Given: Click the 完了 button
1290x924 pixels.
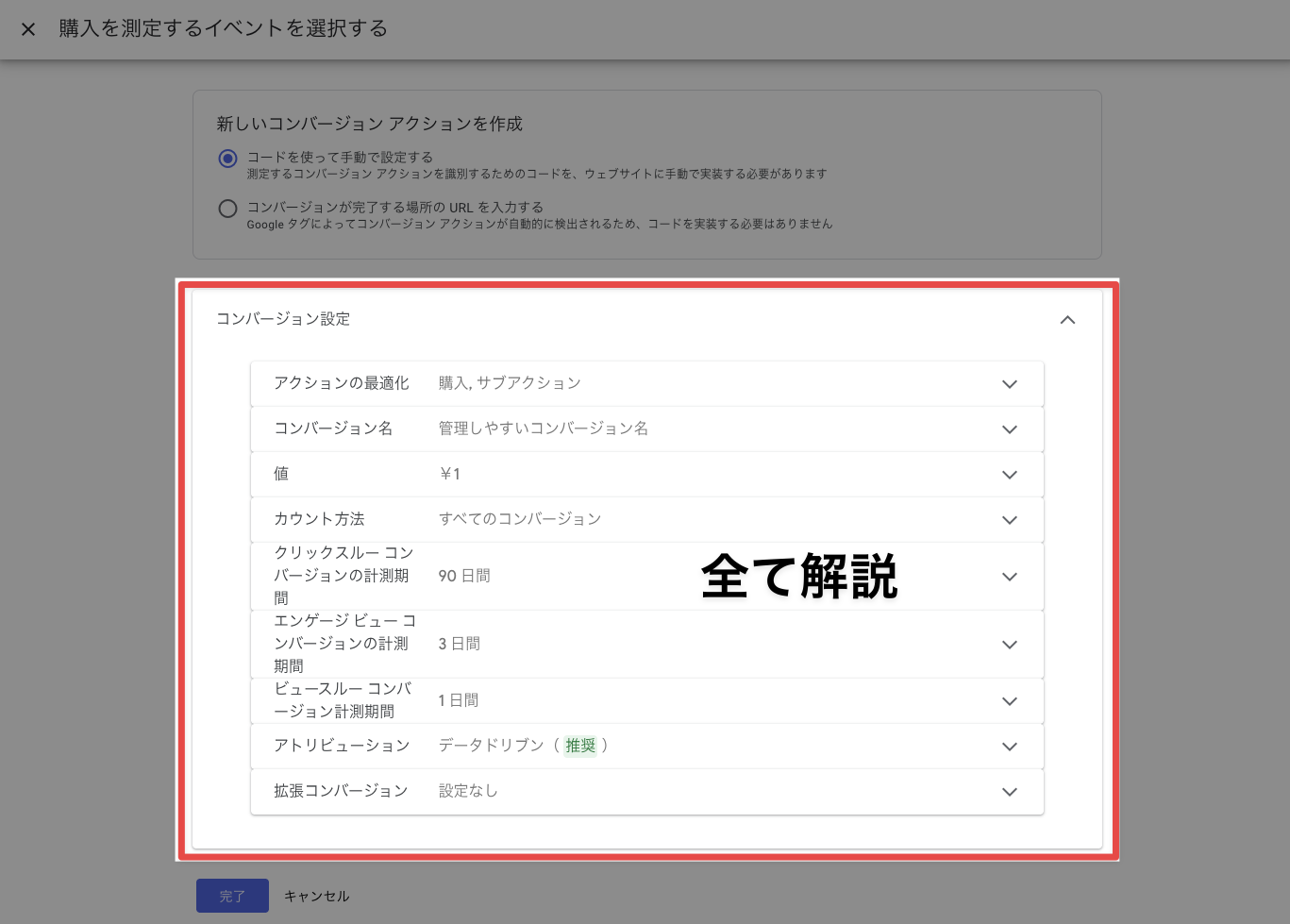Looking at the screenshot, I should 232,896.
